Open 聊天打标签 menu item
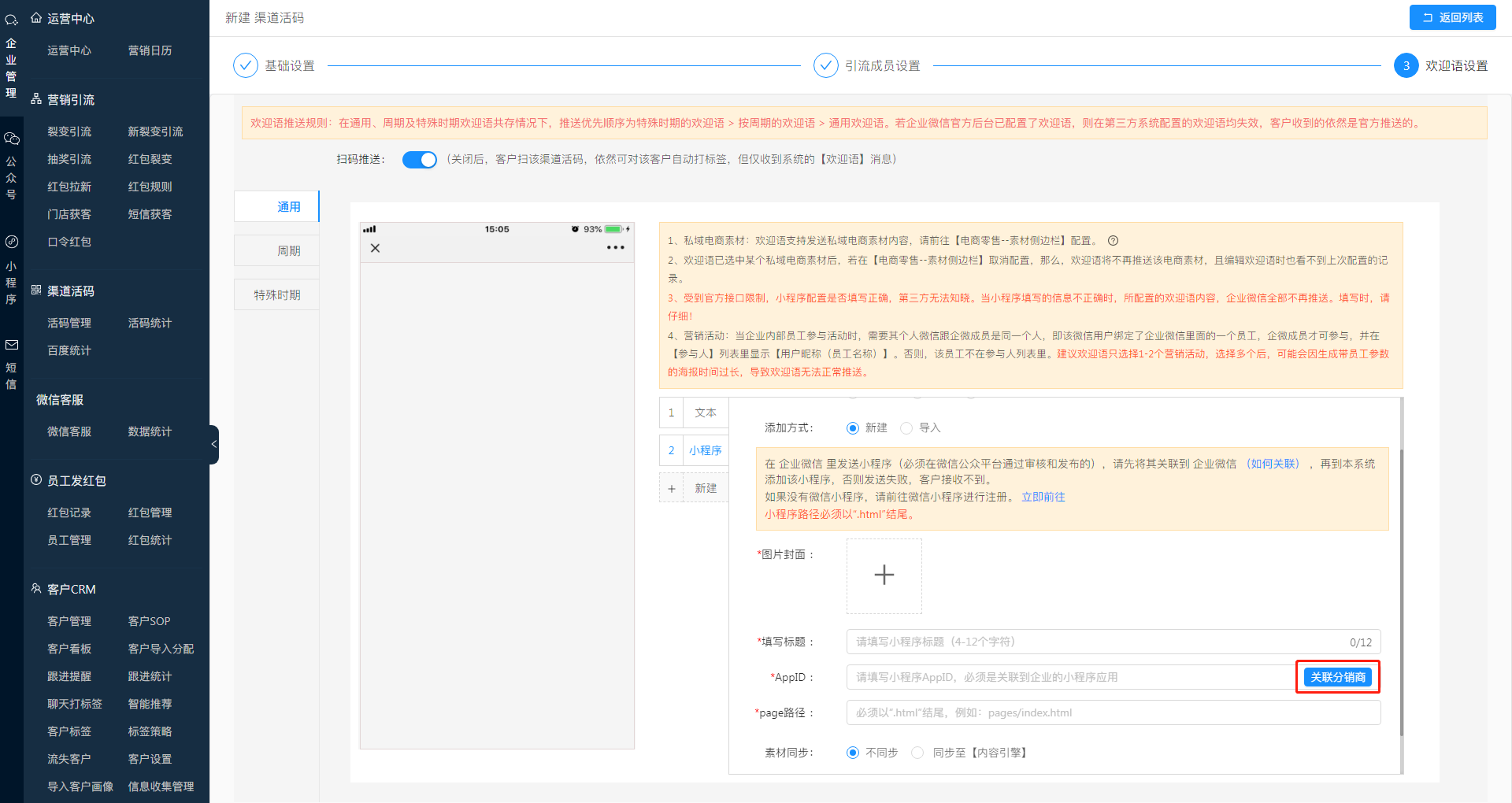Viewport: 1512px width, 803px height. click(75, 704)
